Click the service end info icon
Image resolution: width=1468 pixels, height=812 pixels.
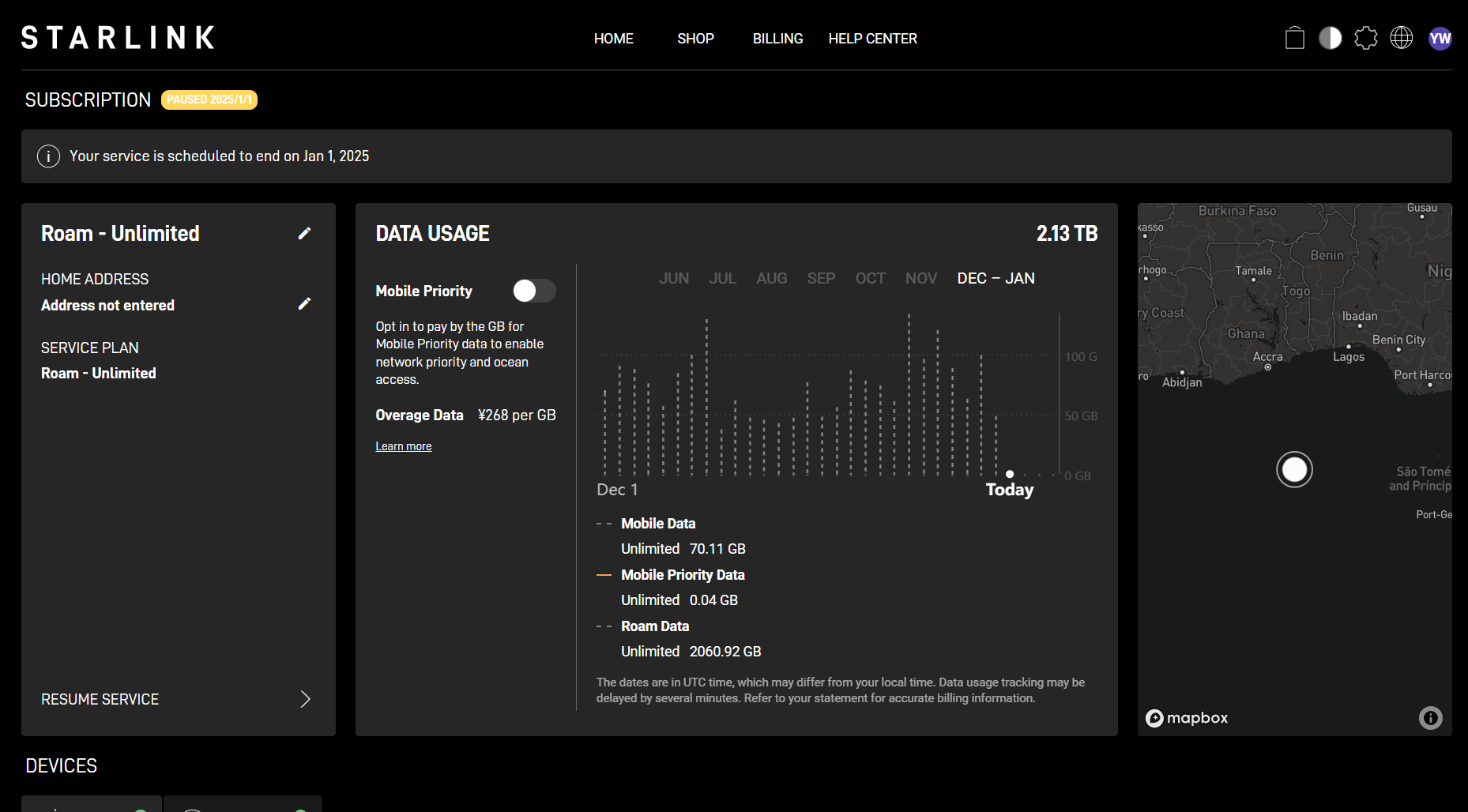[48, 156]
